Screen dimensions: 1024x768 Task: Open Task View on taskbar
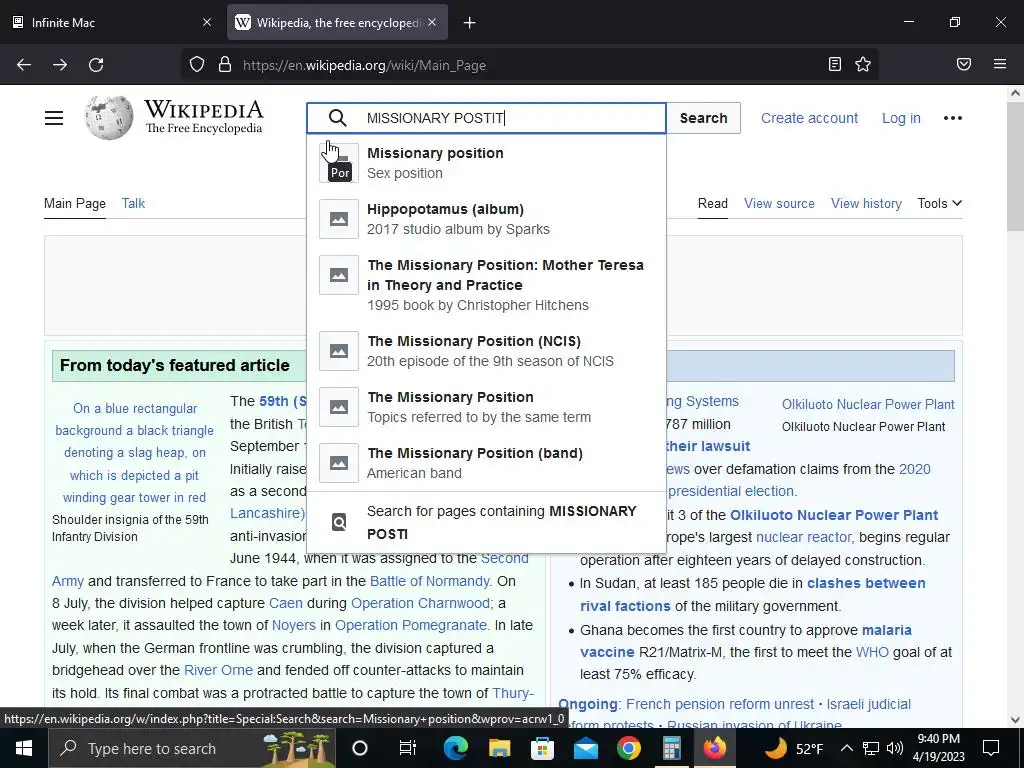408,748
